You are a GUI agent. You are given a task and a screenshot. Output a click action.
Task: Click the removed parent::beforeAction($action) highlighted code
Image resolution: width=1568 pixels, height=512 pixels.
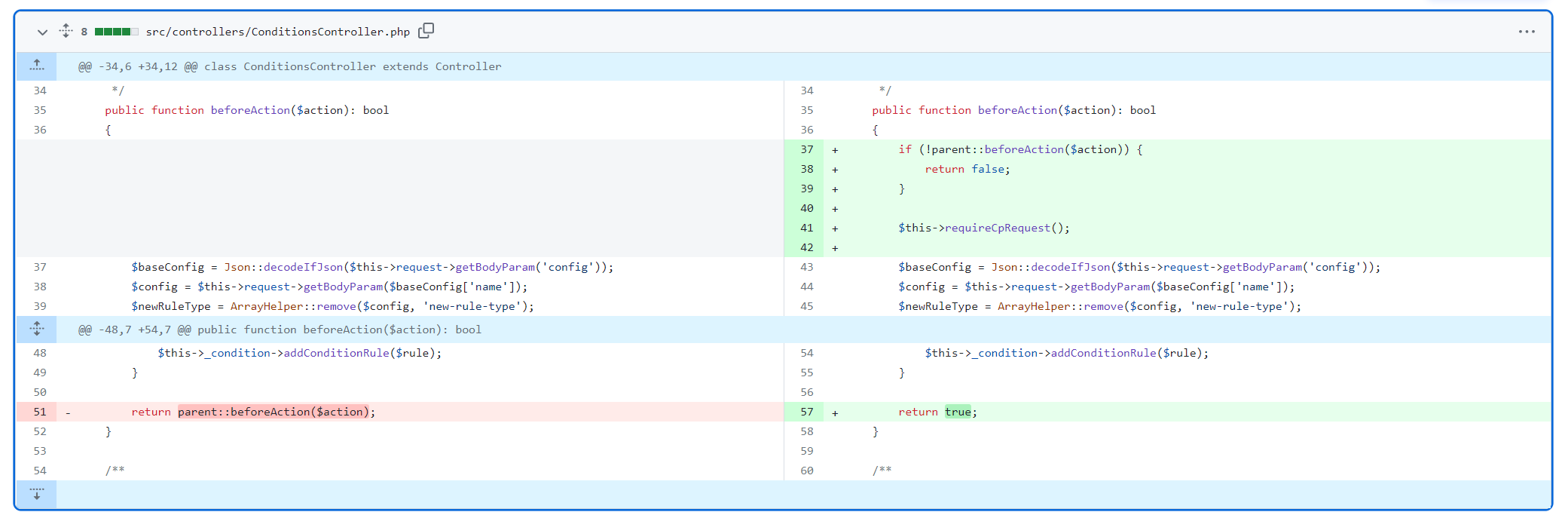coord(274,412)
